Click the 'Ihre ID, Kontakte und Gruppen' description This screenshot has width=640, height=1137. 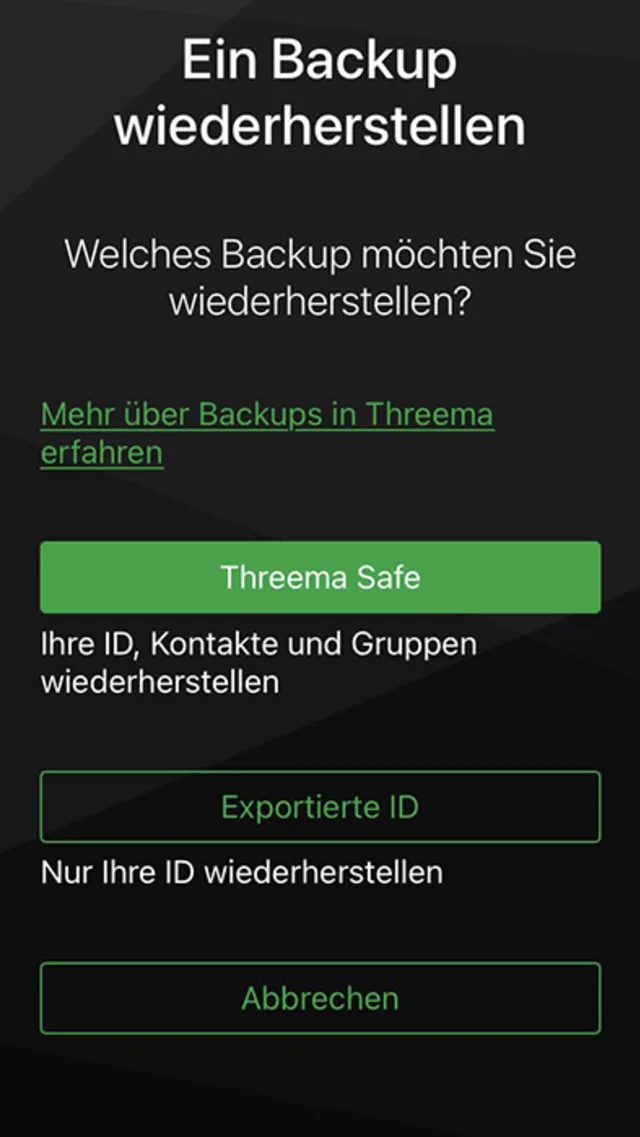[259, 645]
